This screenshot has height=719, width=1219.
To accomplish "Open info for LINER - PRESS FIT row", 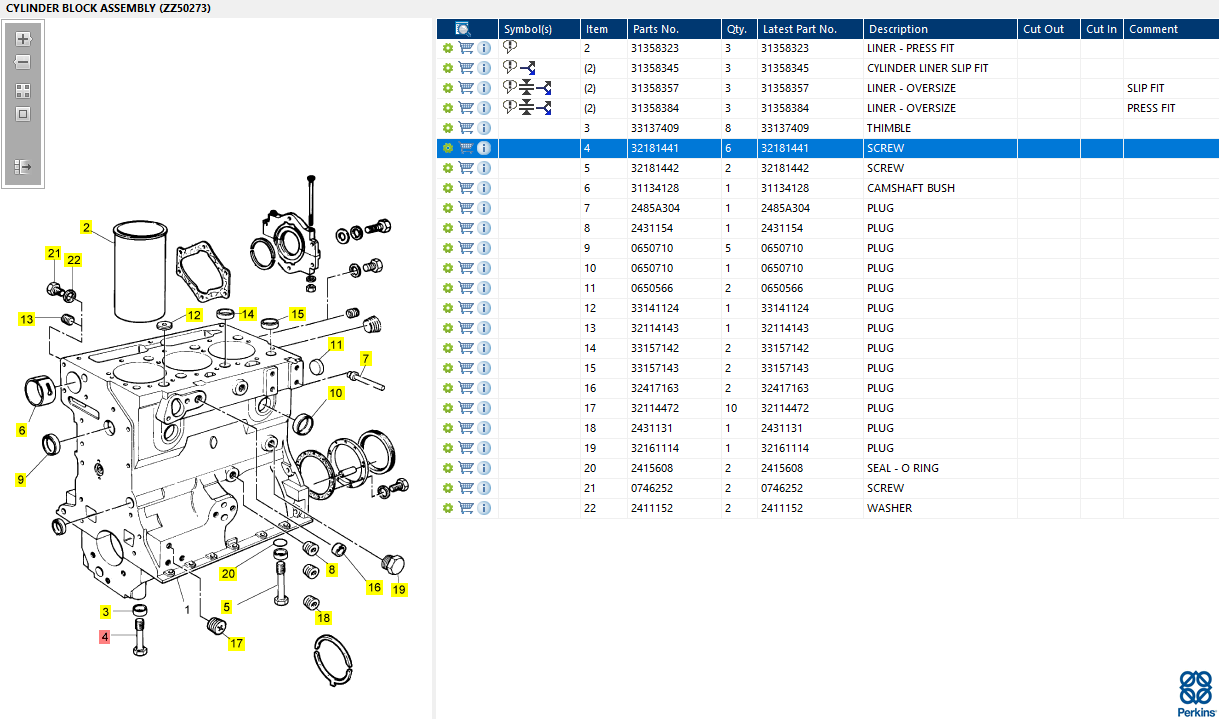I will (484, 48).
